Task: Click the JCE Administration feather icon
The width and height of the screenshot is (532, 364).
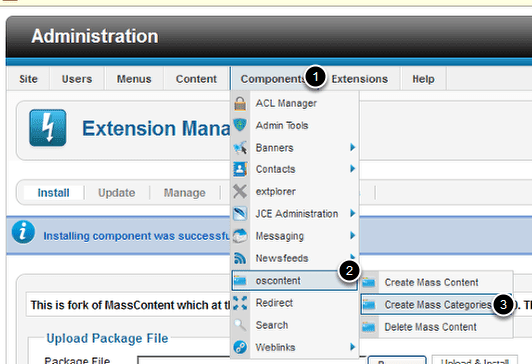Action: tap(240, 213)
